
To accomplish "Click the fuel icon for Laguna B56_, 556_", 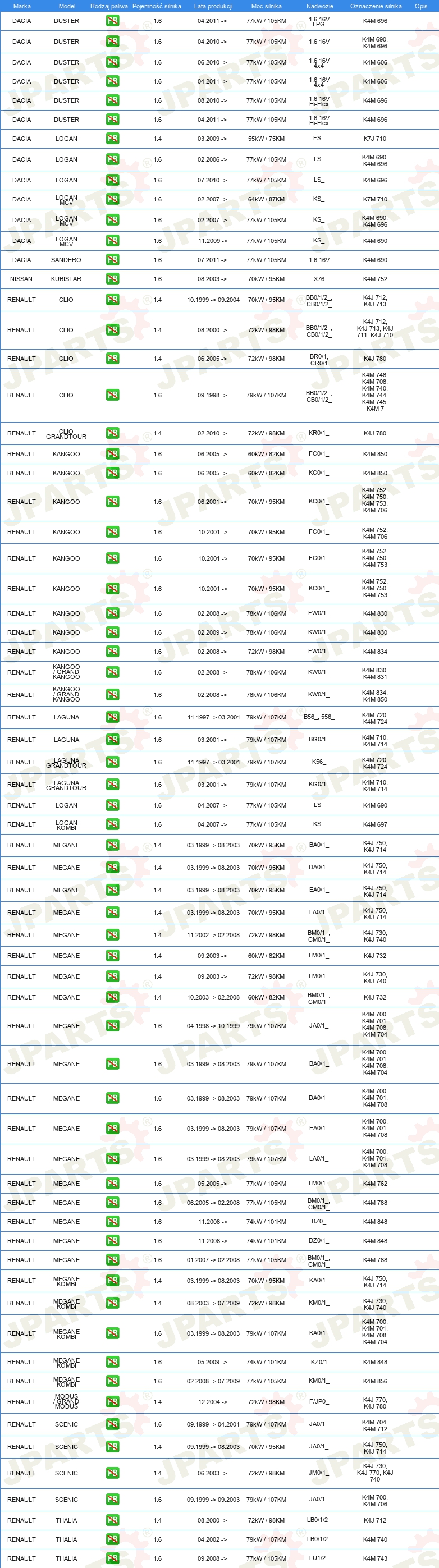I will [113, 717].
